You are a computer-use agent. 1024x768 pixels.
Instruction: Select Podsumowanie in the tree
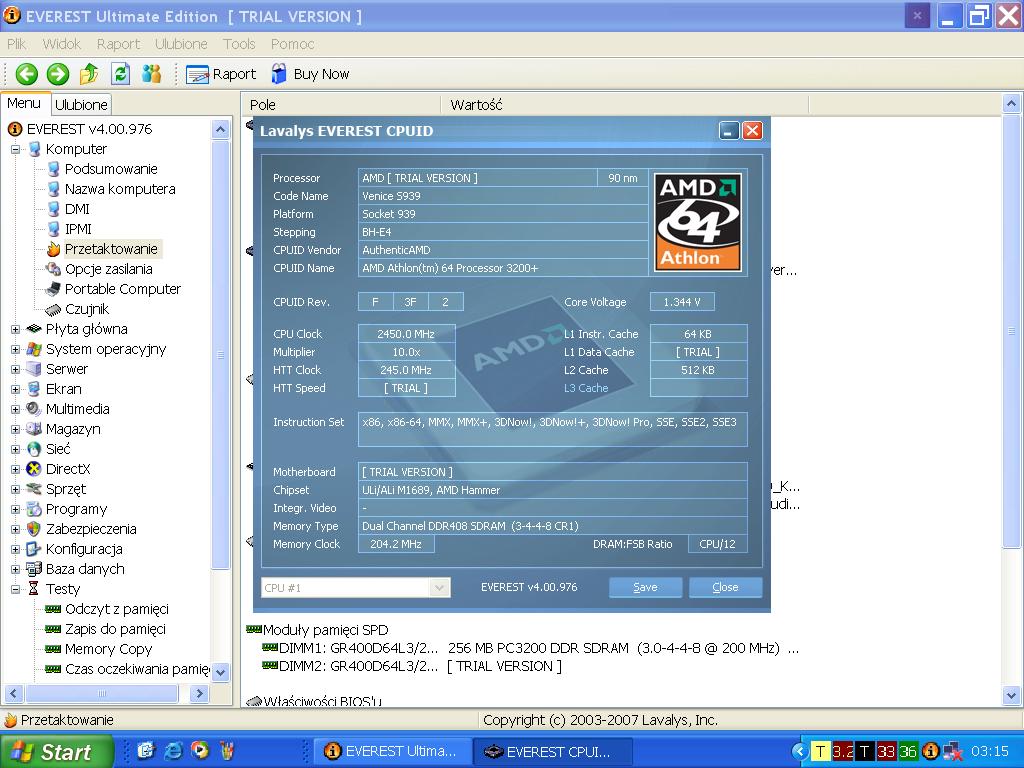tap(111, 169)
